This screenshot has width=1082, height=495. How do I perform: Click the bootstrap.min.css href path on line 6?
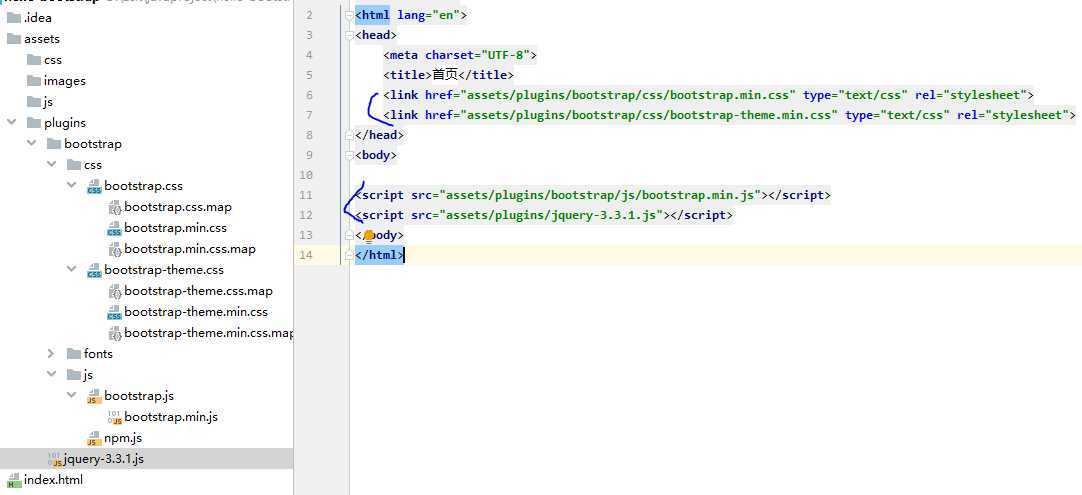point(628,95)
